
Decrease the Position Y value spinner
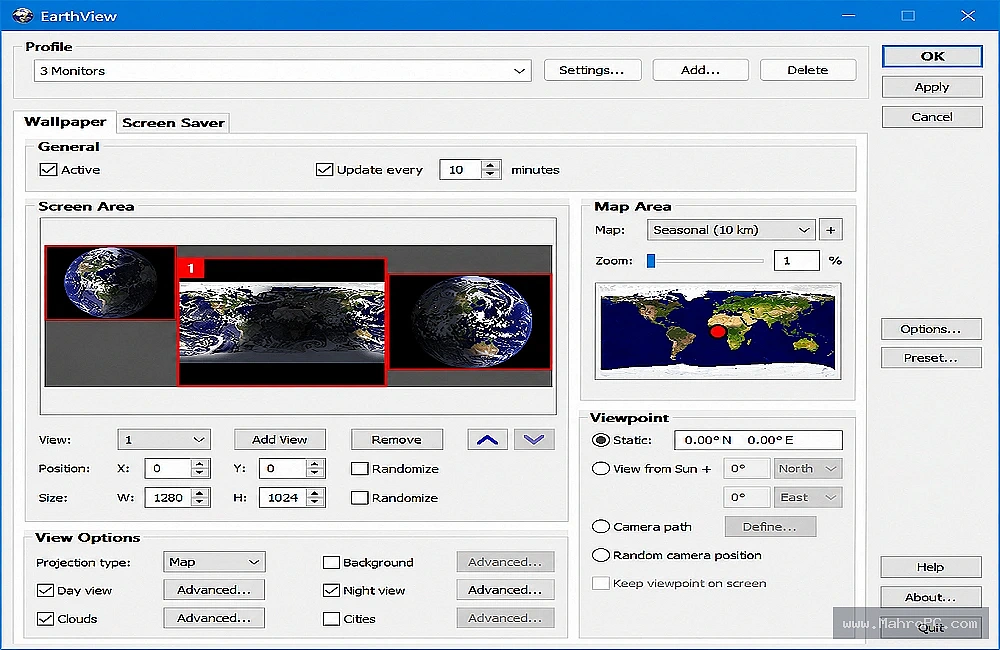(x=314, y=473)
